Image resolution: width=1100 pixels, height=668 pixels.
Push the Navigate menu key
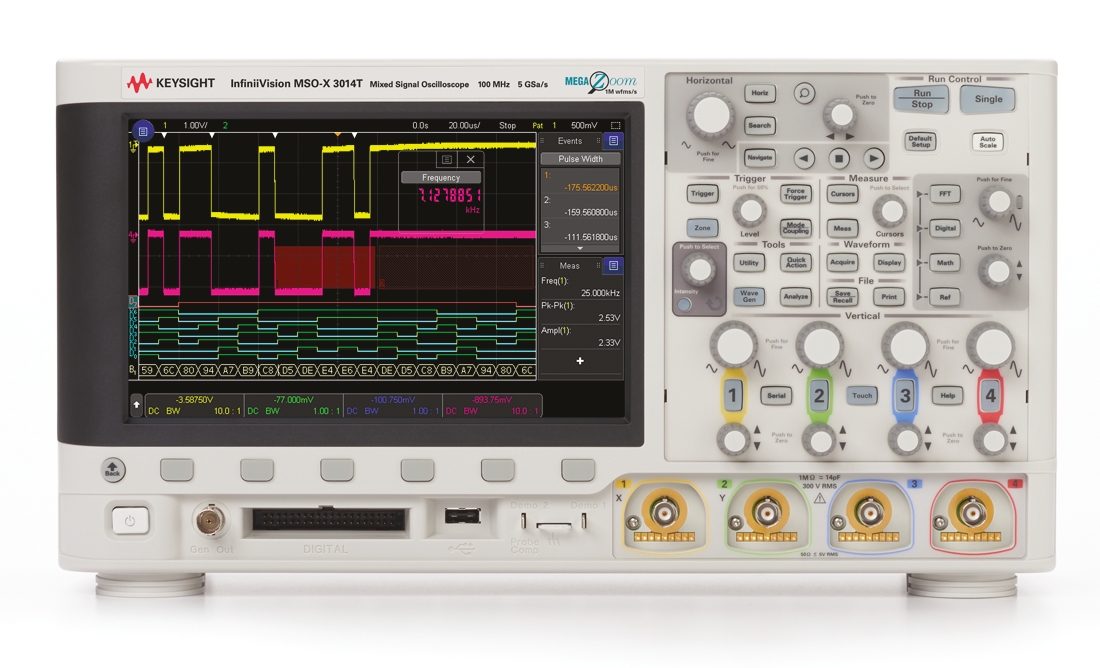click(760, 158)
